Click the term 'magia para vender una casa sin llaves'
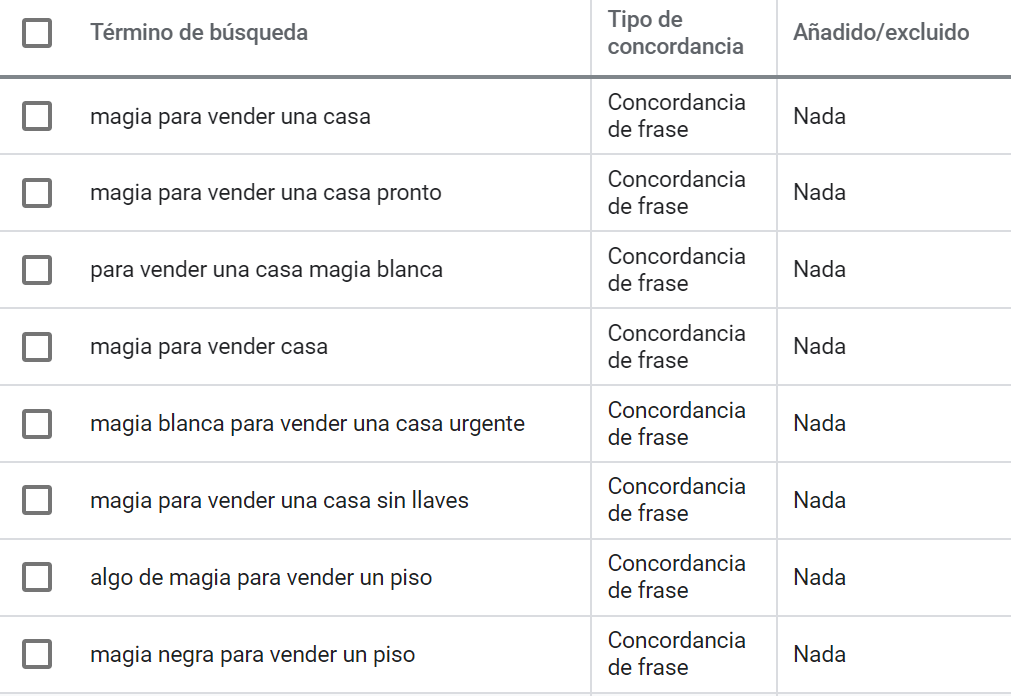The width and height of the screenshot is (1011, 696). point(279,501)
